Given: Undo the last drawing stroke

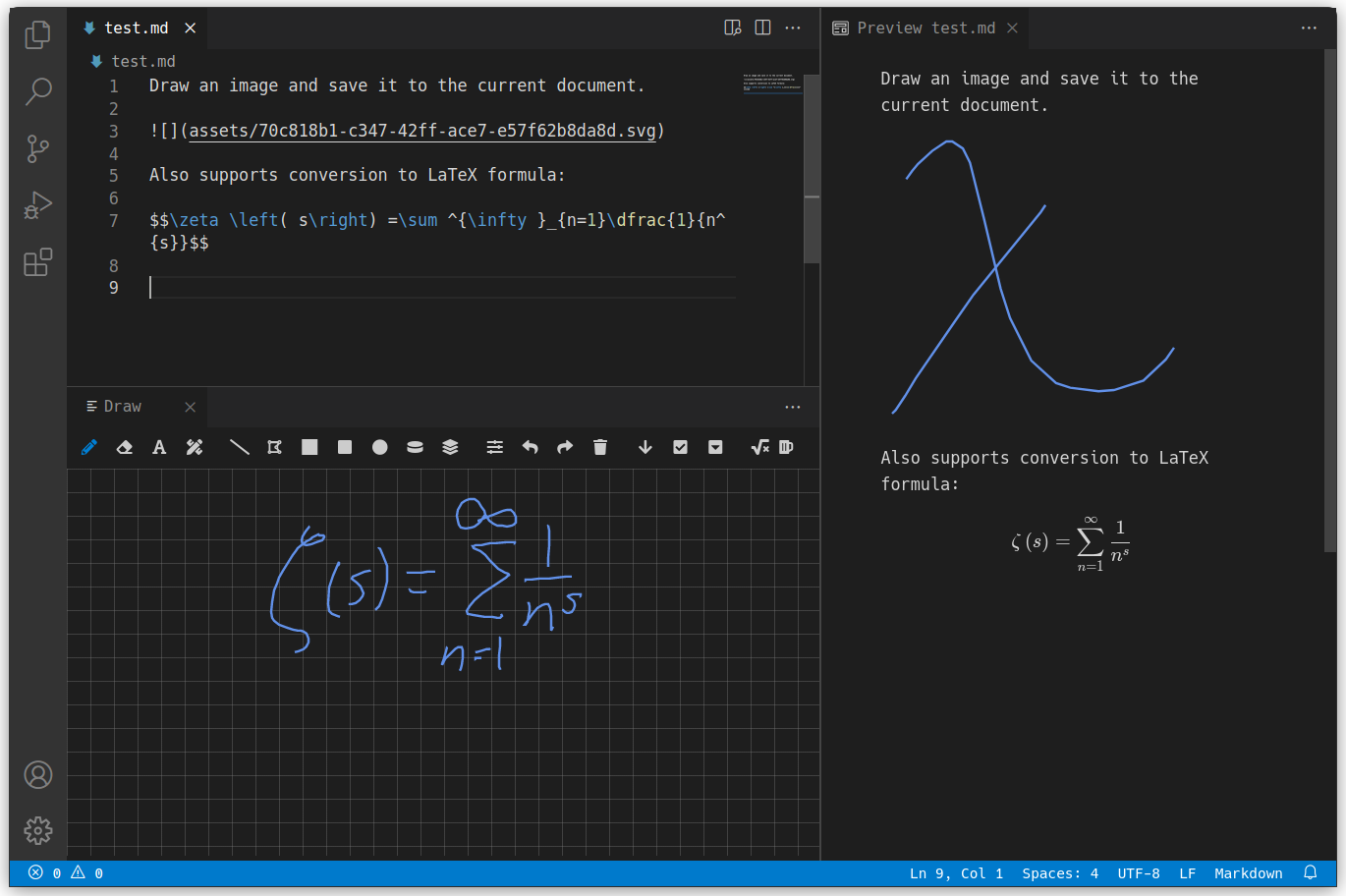Looking at the screenshot, I should (530, 447).
